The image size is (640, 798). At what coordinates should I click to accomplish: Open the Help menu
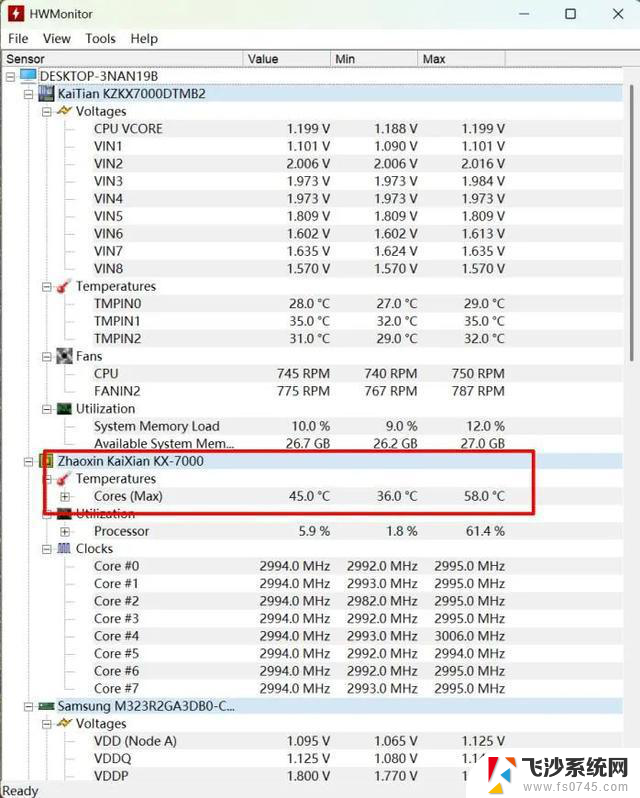tap(144, 39)
